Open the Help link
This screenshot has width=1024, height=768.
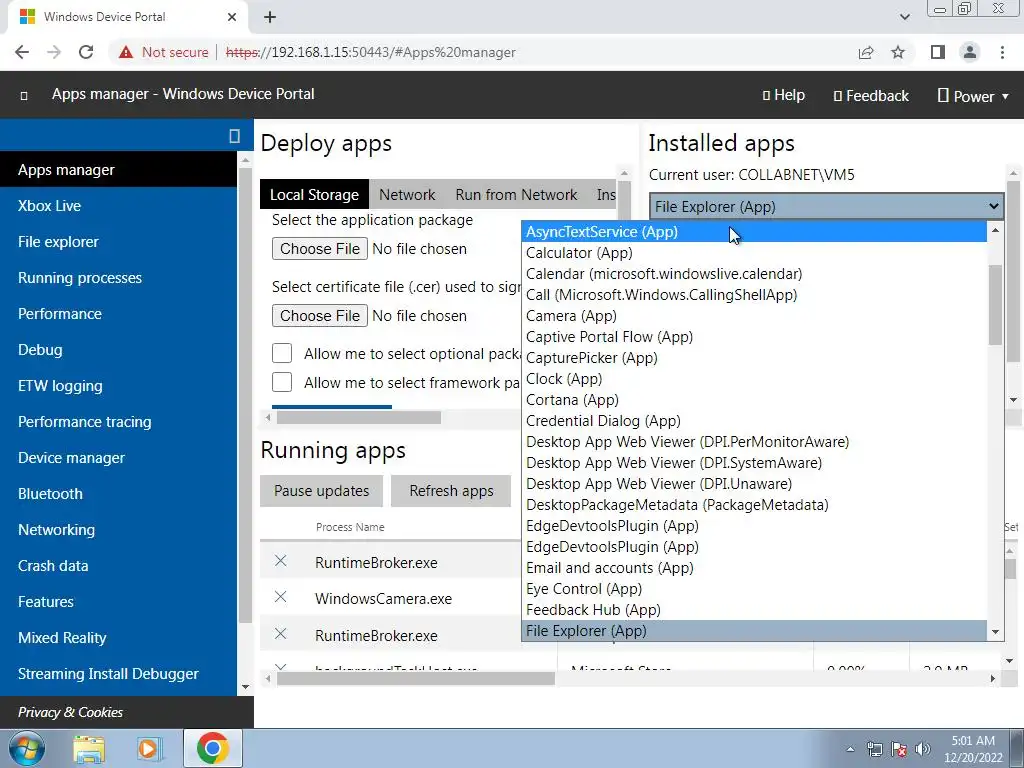(x=784, y=95)
